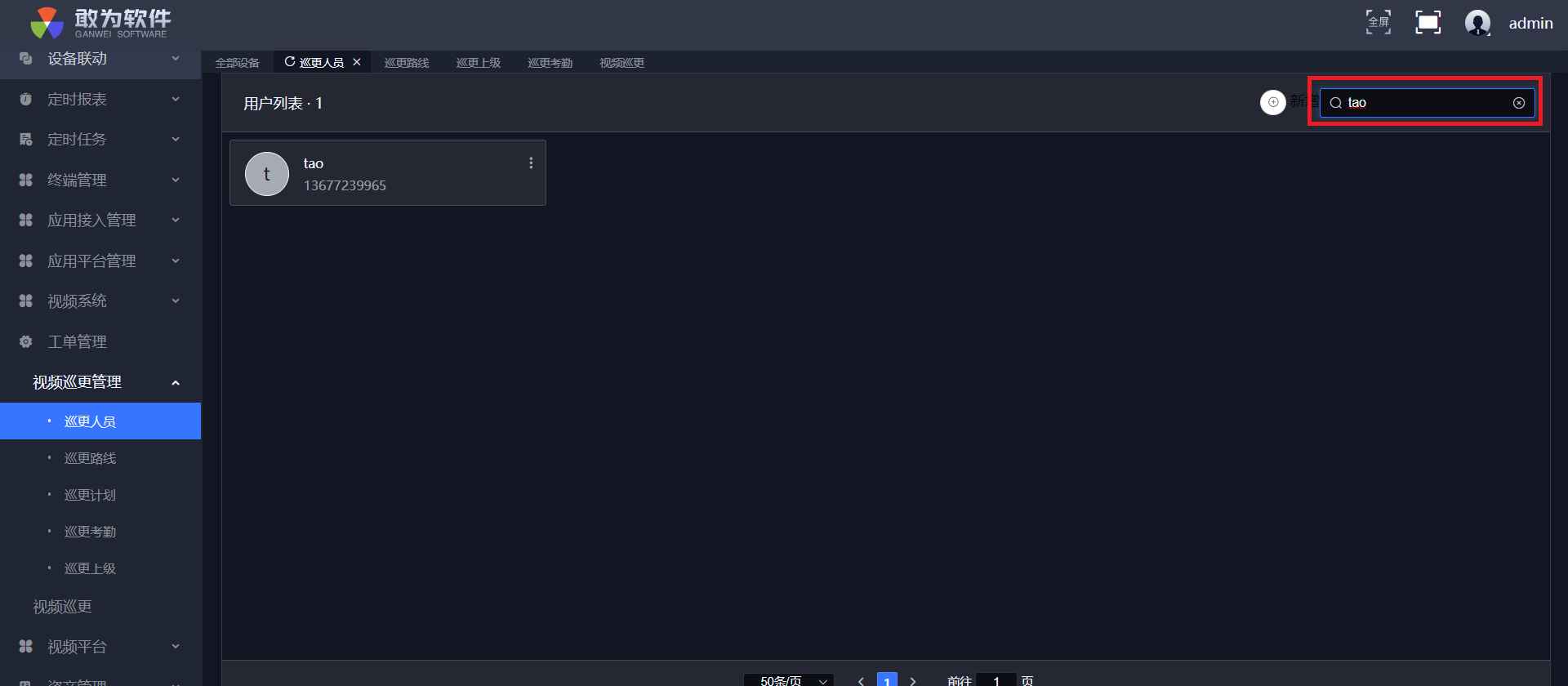Open the admin account name
The width and height of the screenshot is (1568, 686).
coord(1530,24)
